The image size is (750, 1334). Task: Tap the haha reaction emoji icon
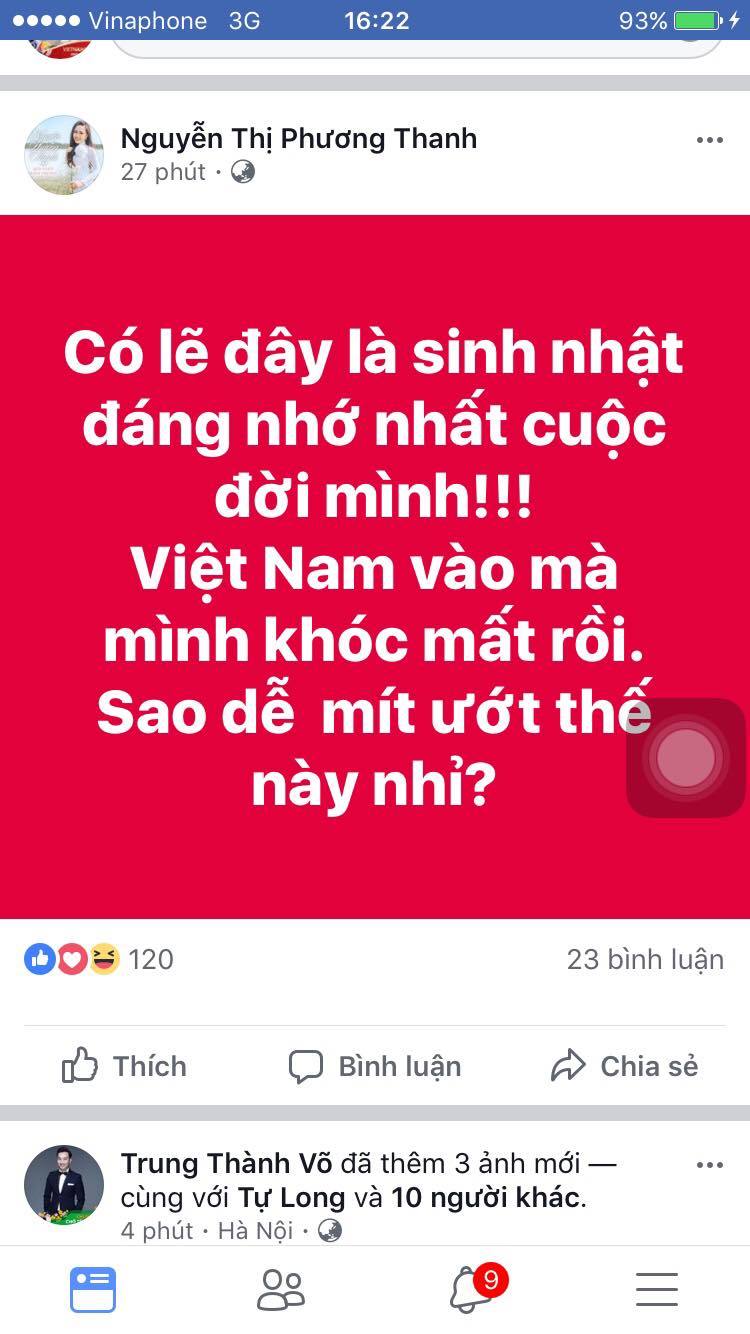[x=104, y=959]
